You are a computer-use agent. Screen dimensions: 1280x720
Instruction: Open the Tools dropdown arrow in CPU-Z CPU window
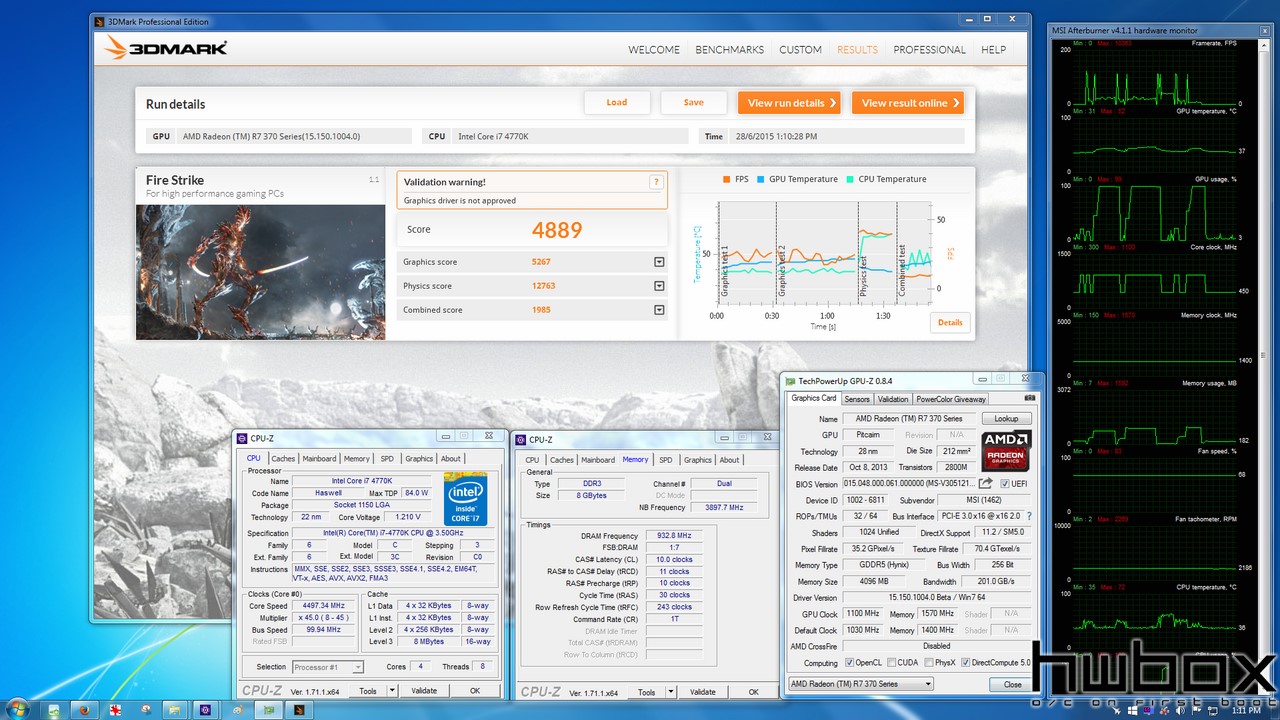pyautogui.click(x=392, y=691)
